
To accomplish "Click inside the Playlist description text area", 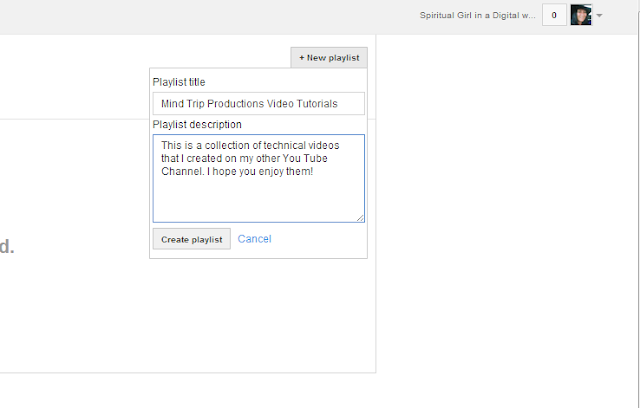I will pyautogui.click(x=259, y=178).
